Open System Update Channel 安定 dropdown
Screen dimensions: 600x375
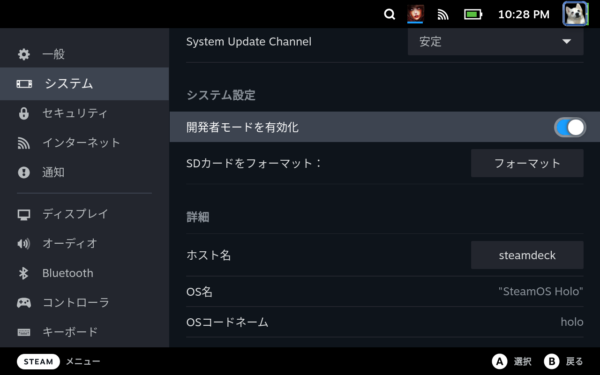coord(496,41)
